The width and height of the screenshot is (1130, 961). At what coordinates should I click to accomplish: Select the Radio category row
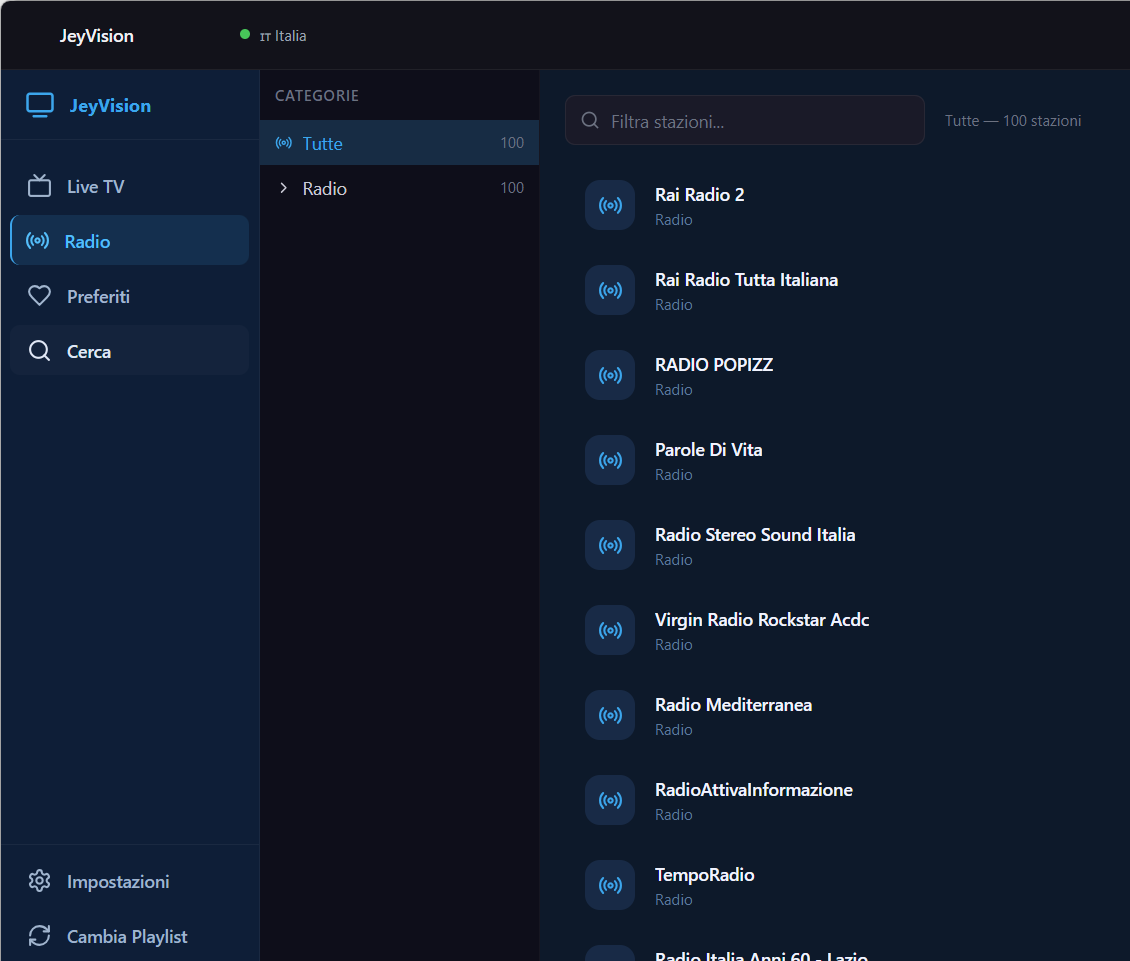(x=399, y=188)
